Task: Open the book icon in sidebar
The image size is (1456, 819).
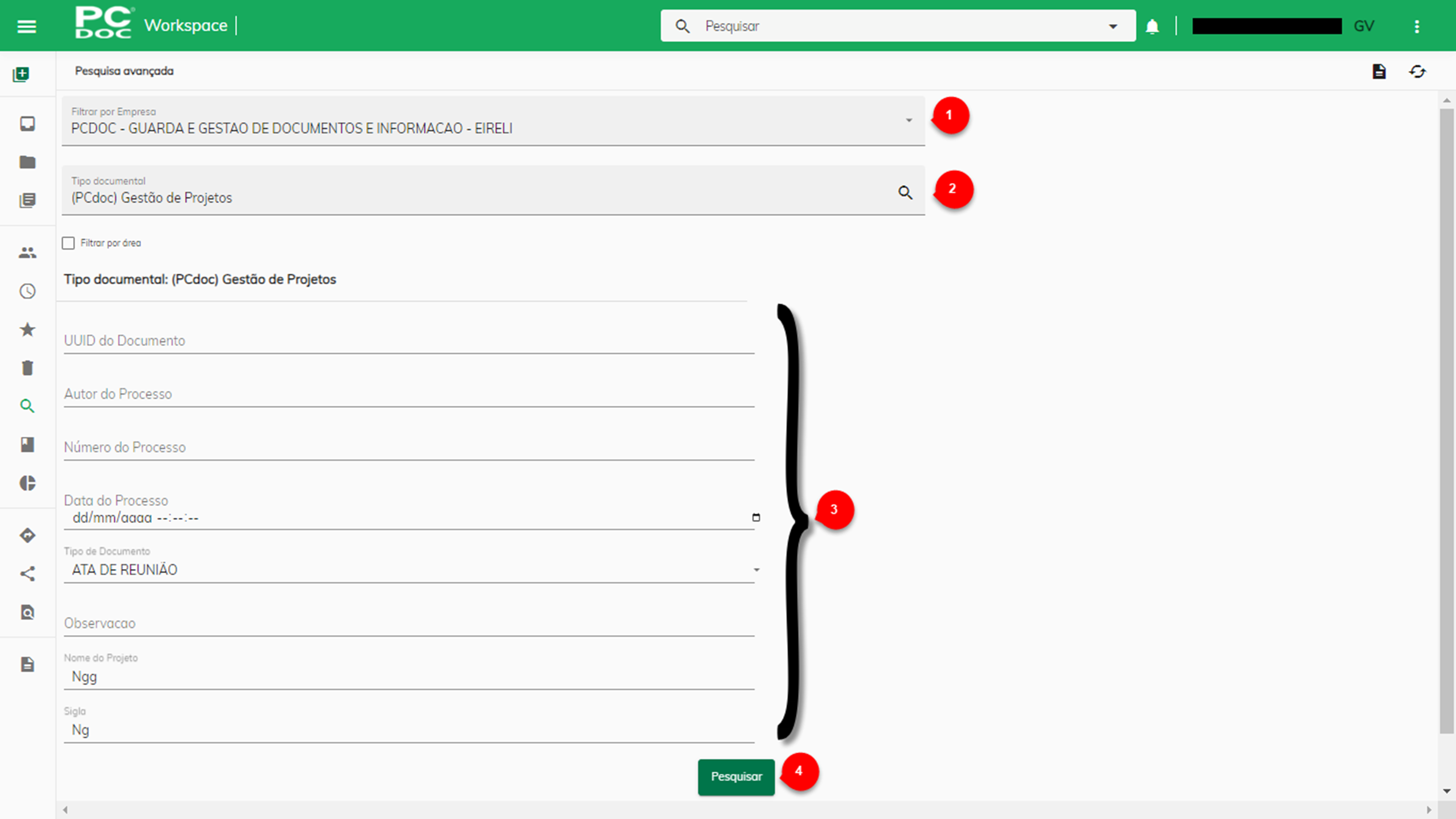Action: (27, 444)
